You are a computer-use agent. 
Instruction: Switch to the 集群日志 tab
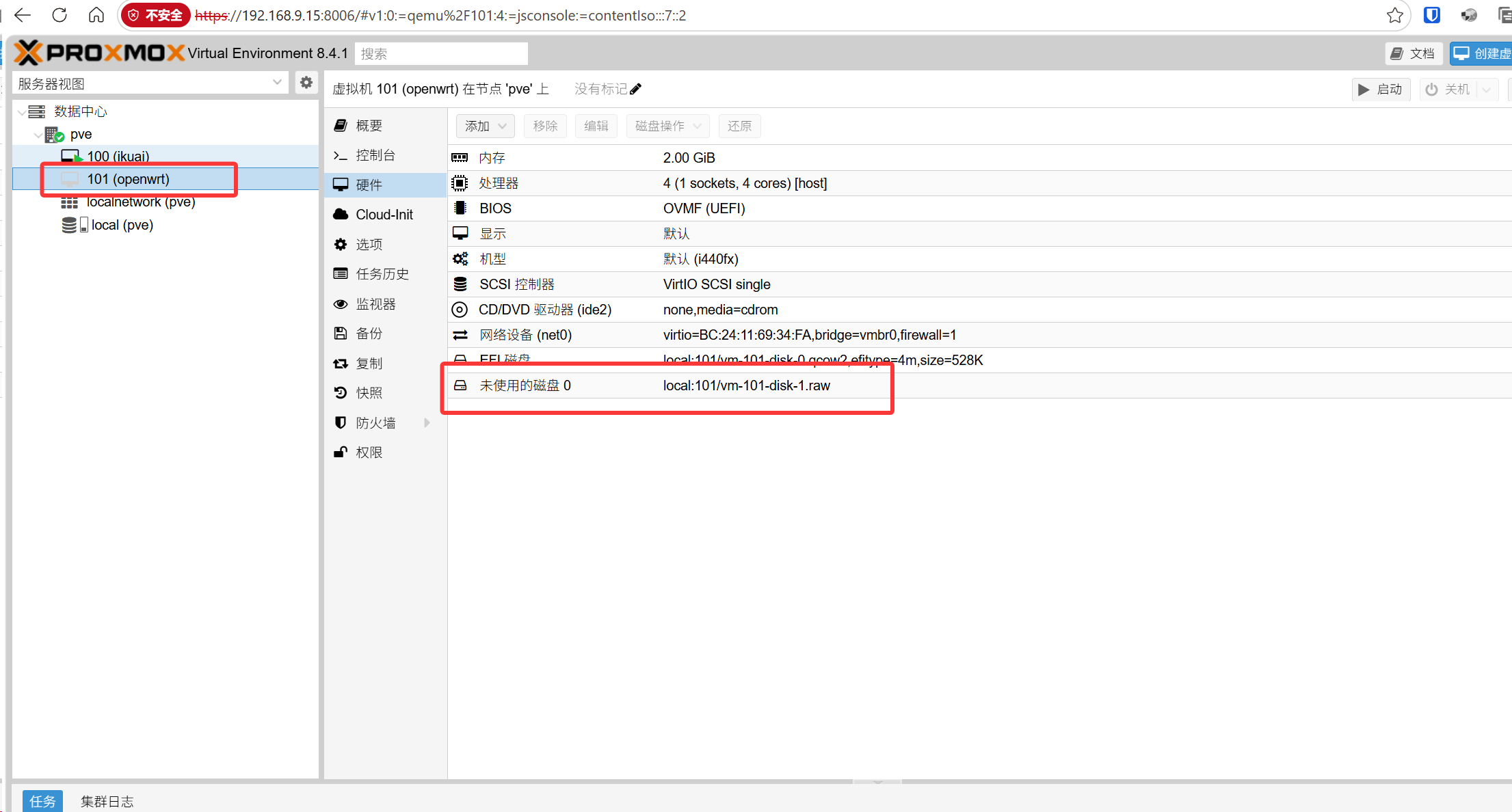[107, 801]
